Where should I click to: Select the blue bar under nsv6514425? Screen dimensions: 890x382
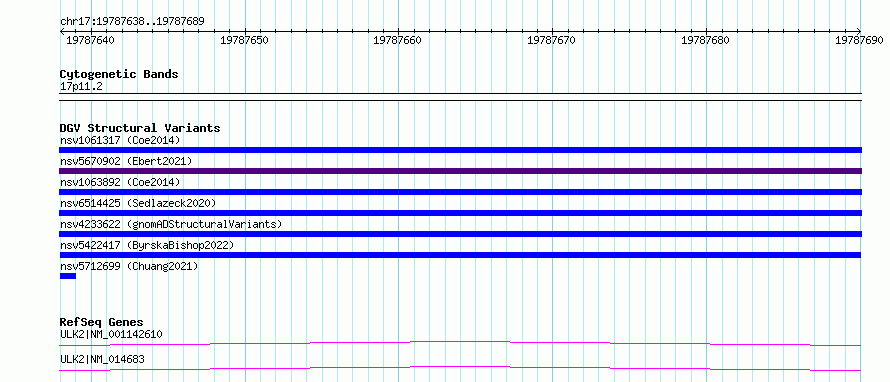[x=460, y=213]
